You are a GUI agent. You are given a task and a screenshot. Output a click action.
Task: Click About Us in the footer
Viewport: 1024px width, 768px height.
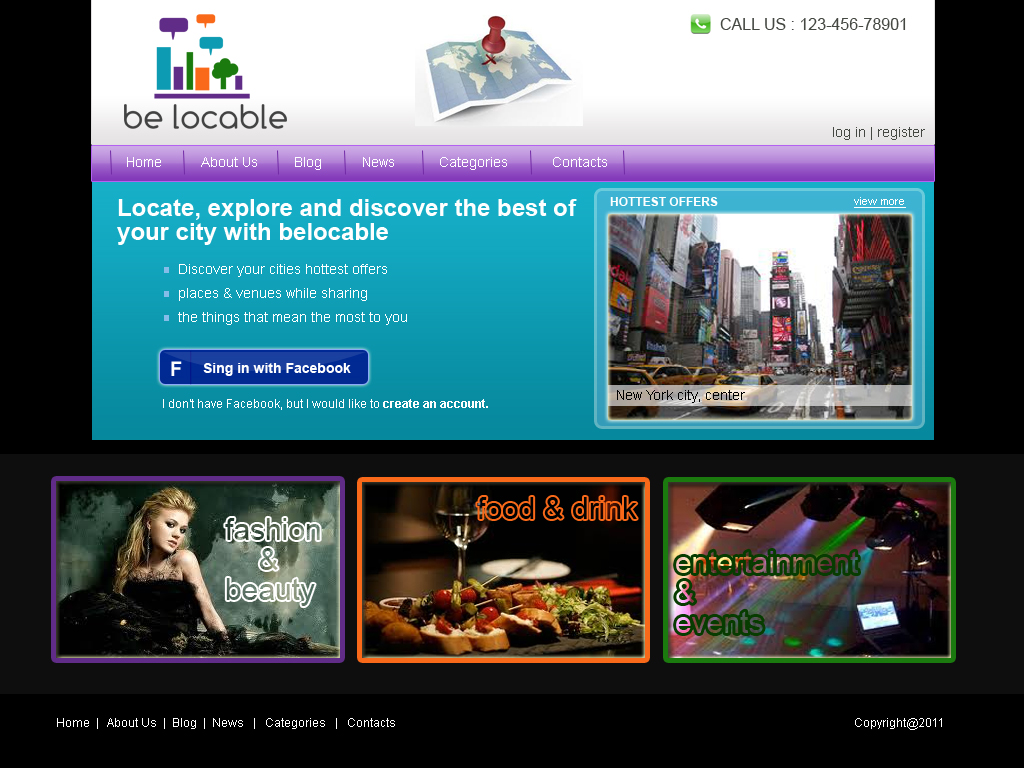click(131, 723)
